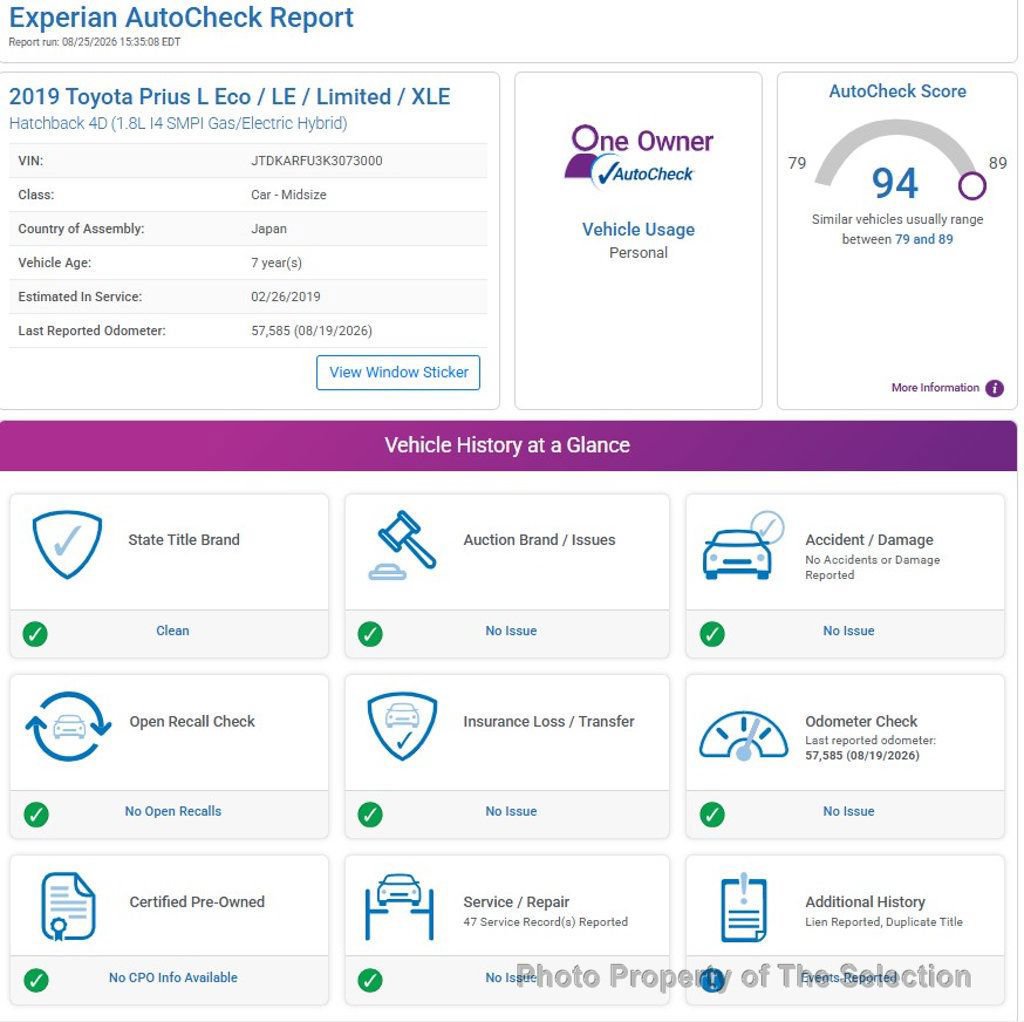
Task: Open No Issue link under Accident / Damage
Action: tap(848, 631)
